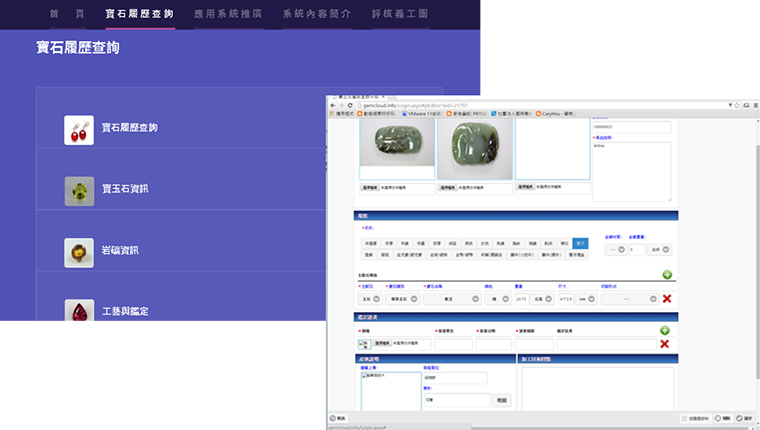Open the 寶石履歷查詢 list entry

pos(129,127)
